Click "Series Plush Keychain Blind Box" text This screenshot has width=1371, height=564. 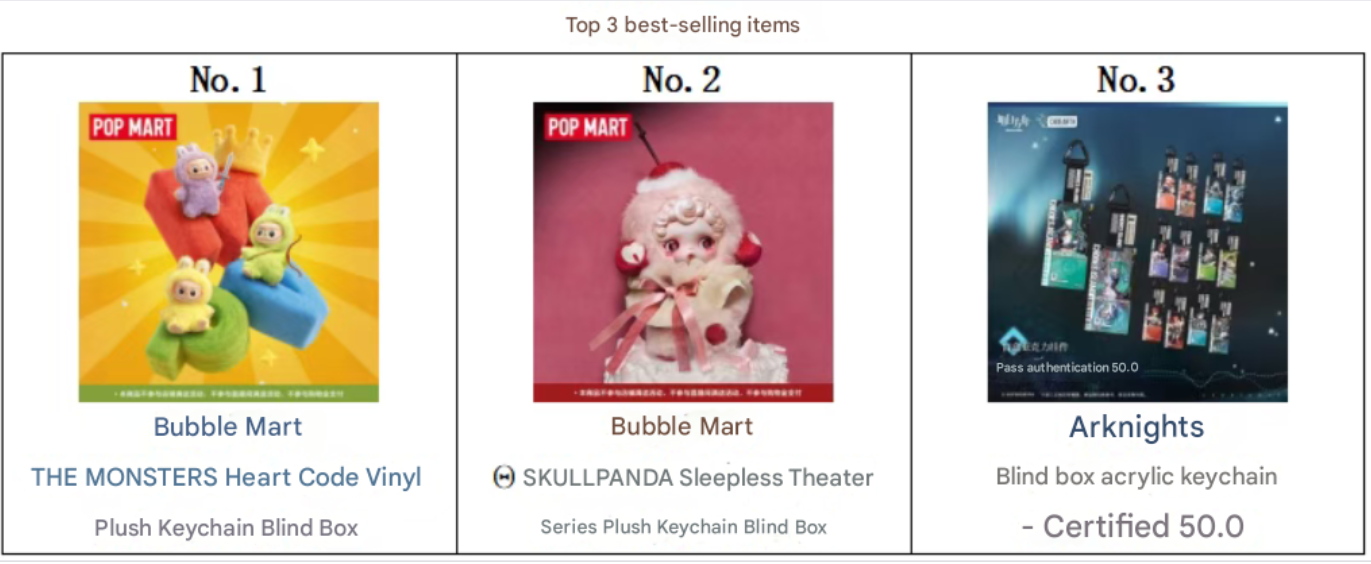coord(684,527)
